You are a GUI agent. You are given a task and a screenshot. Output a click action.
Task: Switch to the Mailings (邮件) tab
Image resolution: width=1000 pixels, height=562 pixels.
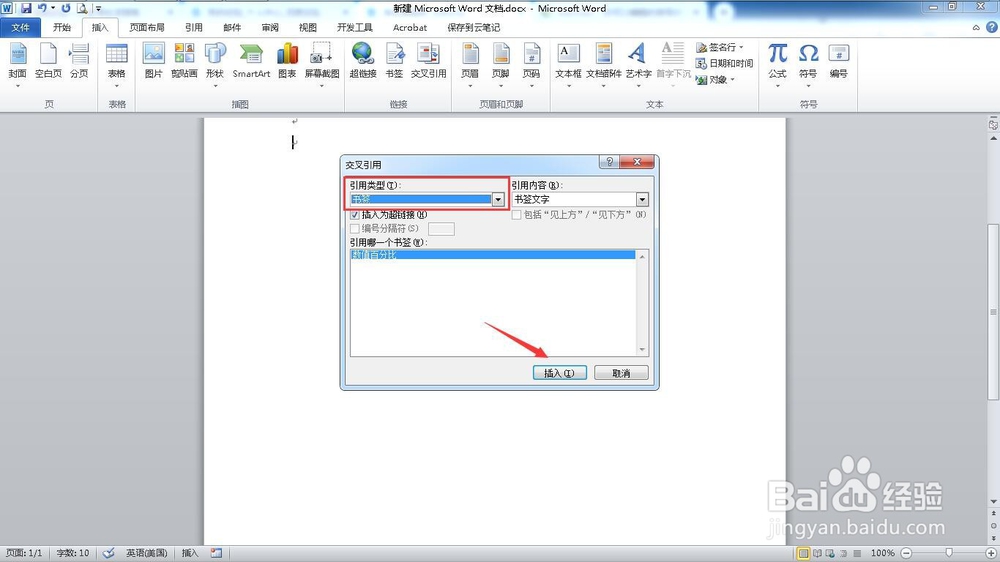click(x=232, y=27)
